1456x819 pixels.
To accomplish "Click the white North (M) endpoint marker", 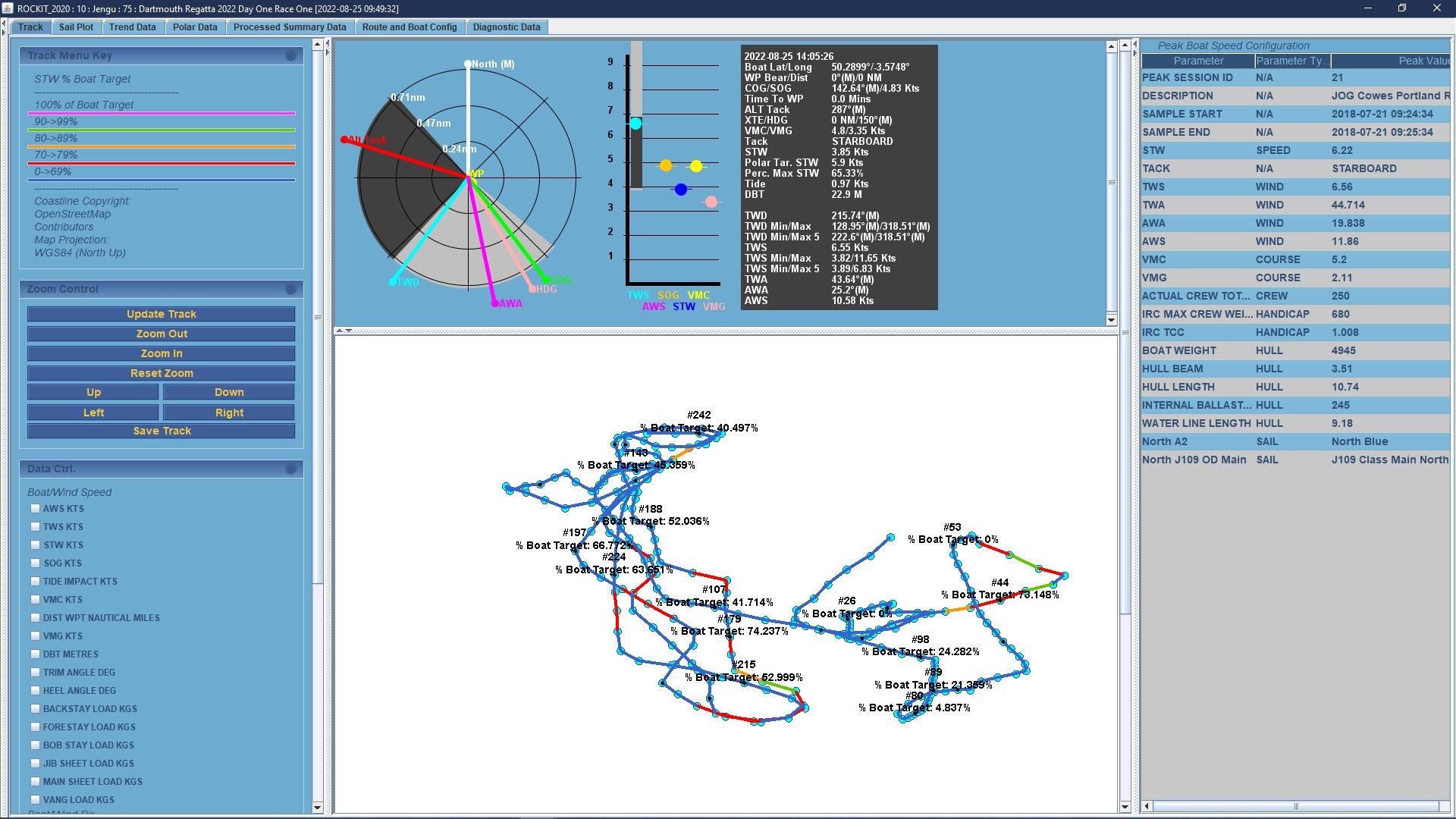I will point(468,64).
